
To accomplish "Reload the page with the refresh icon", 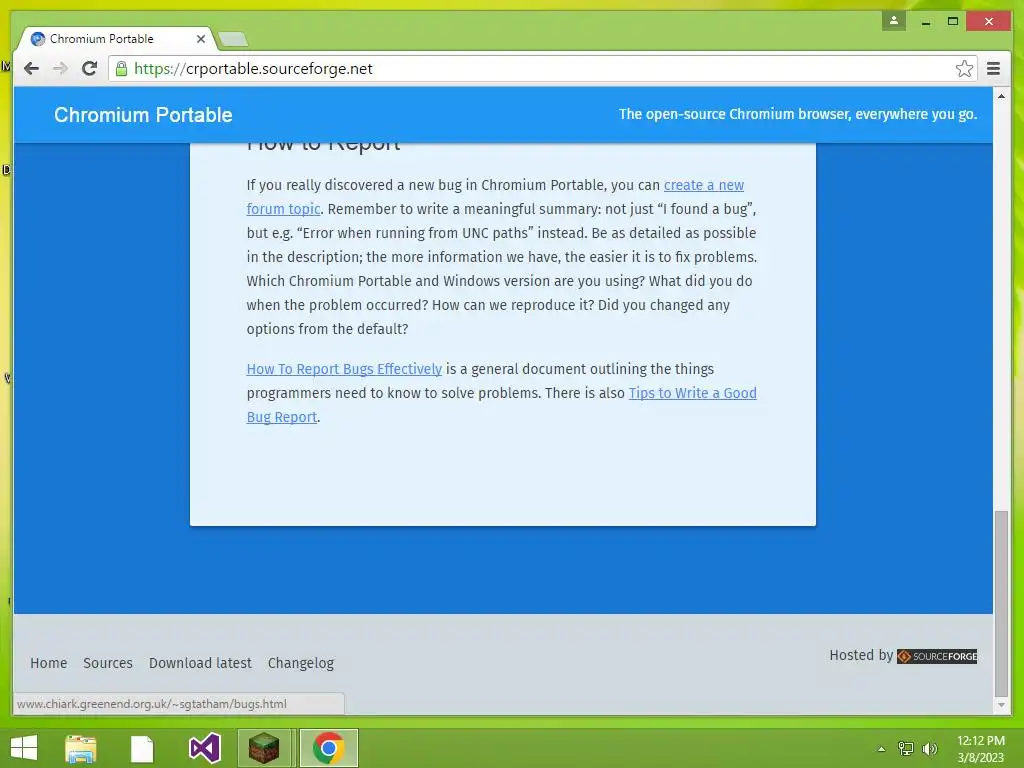I will (x=89, y=69).
